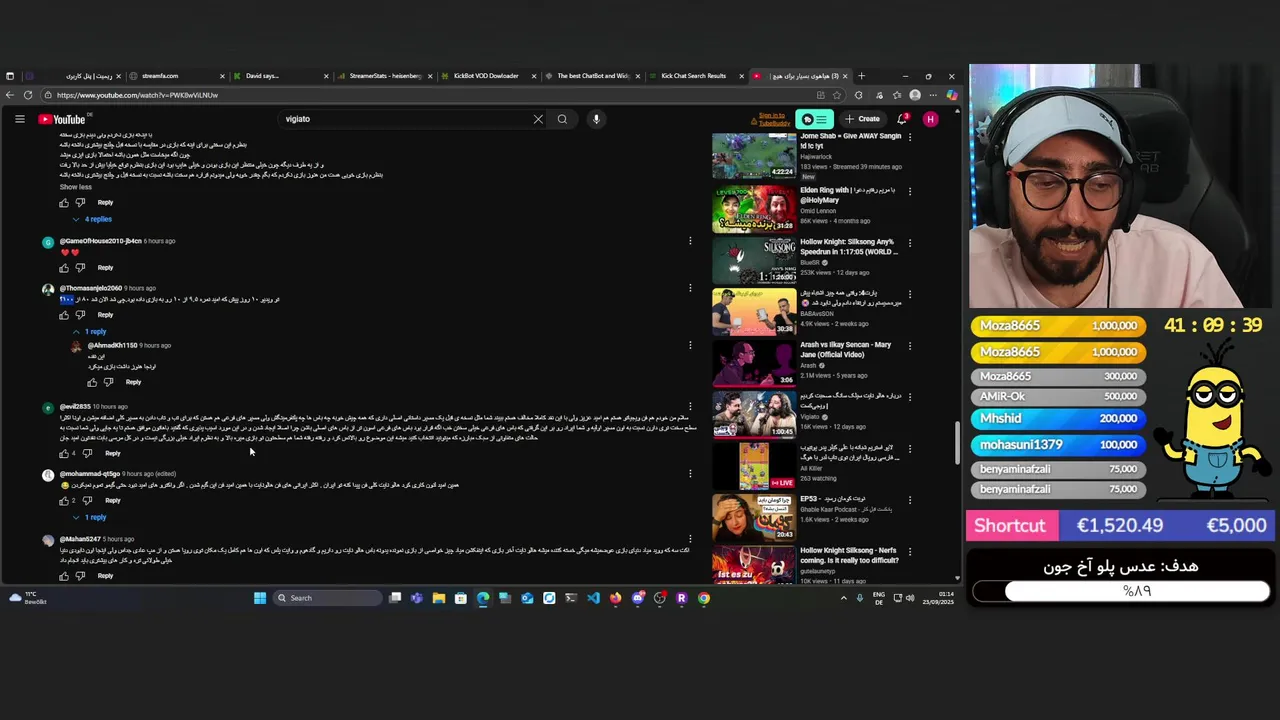Click the browser address bar URL
This screenshot has height=720, width=1280.
[137, 95]
